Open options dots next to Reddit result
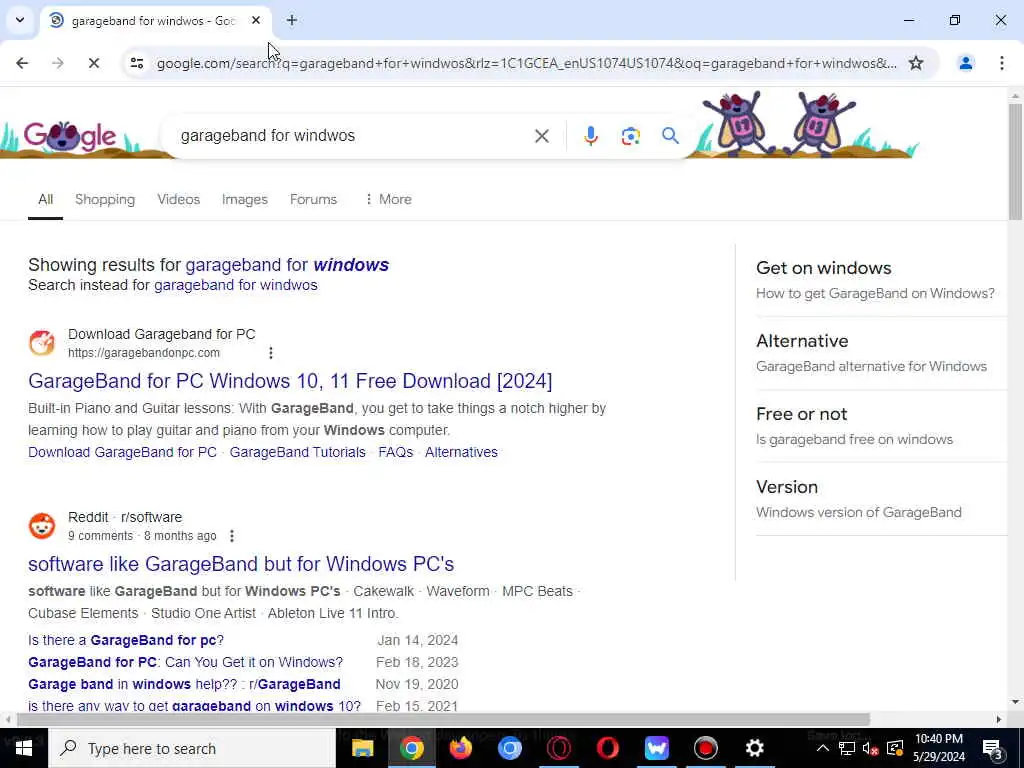The image size is (1024, 768). point(231,536)
